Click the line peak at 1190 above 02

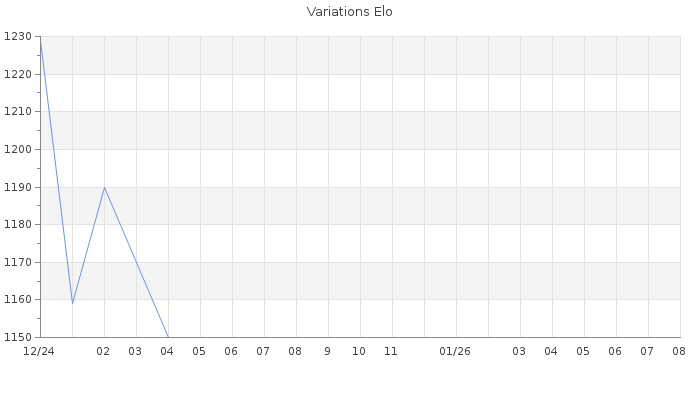click(104, 187)
